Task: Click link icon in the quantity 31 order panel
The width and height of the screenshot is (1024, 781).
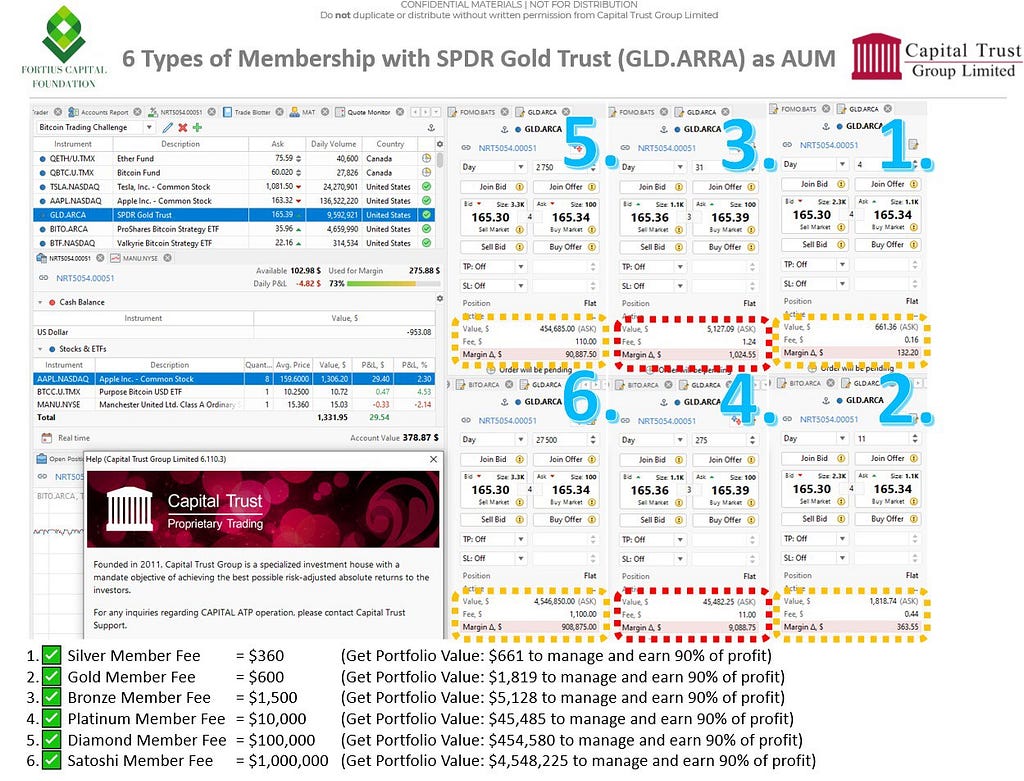Action: [626, 148]
